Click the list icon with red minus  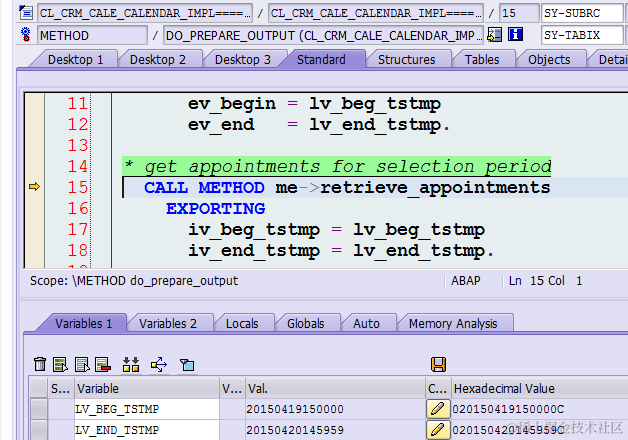(103, 364)
